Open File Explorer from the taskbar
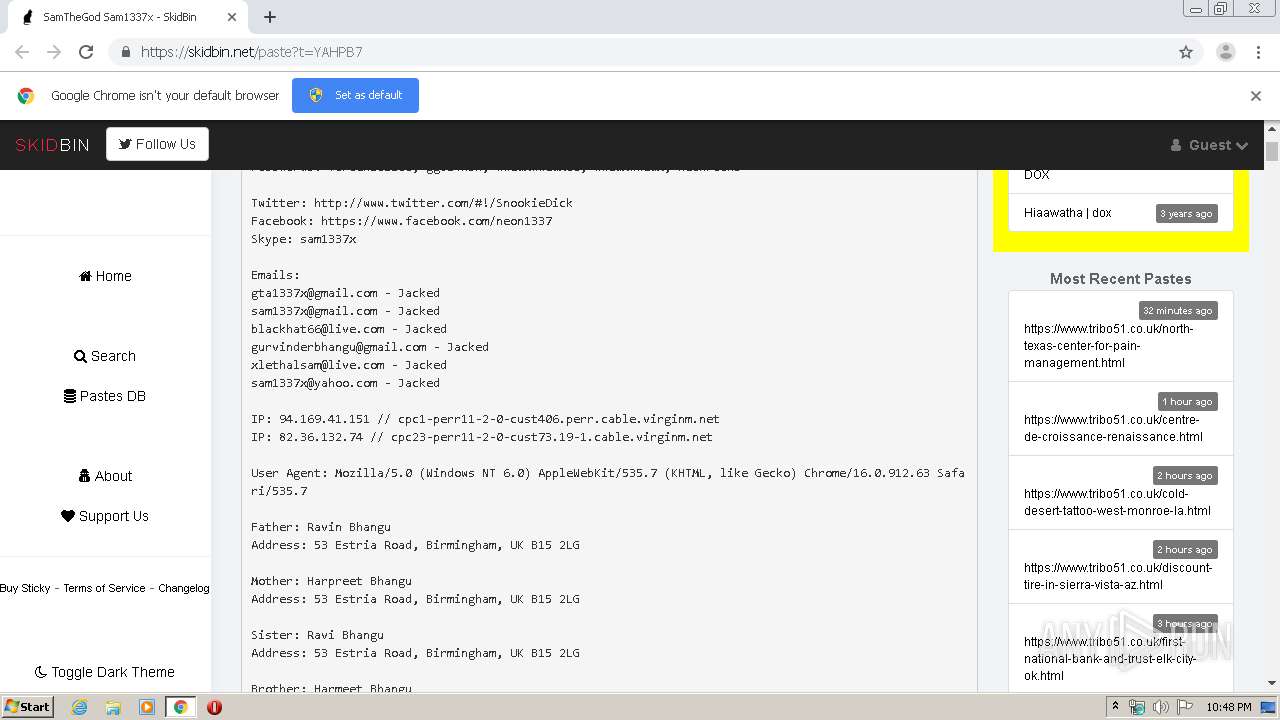 [113, 707]
